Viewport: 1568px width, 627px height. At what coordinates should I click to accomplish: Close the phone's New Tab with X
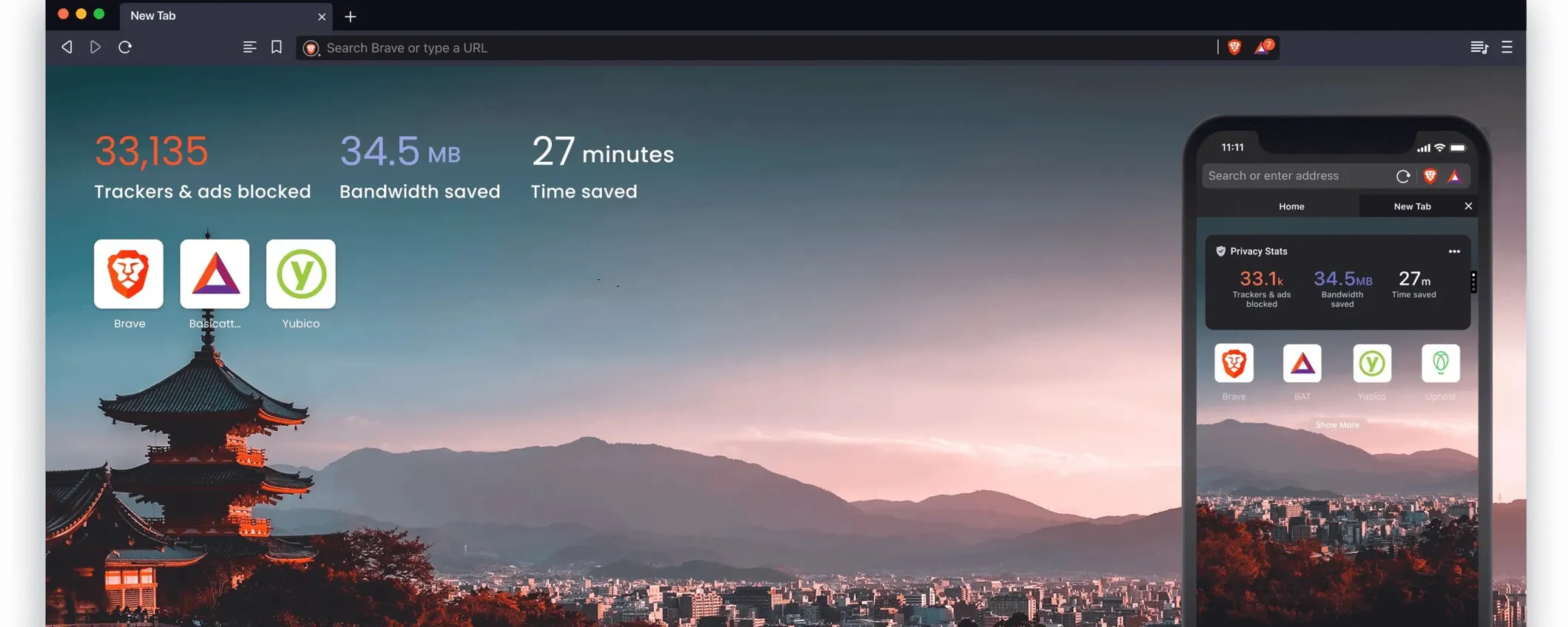pyautogui.click(x=1469, y=206)
